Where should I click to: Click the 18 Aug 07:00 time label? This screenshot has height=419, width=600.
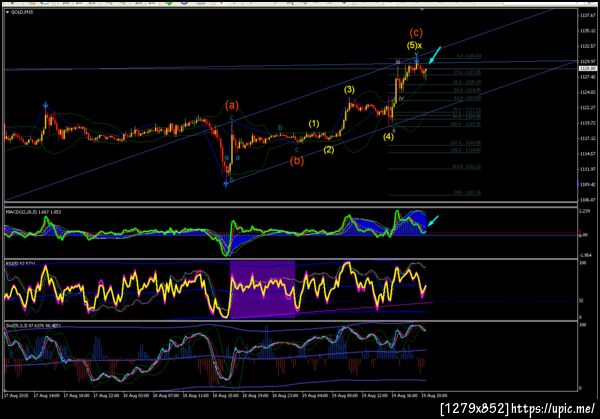tap(166, 396)
